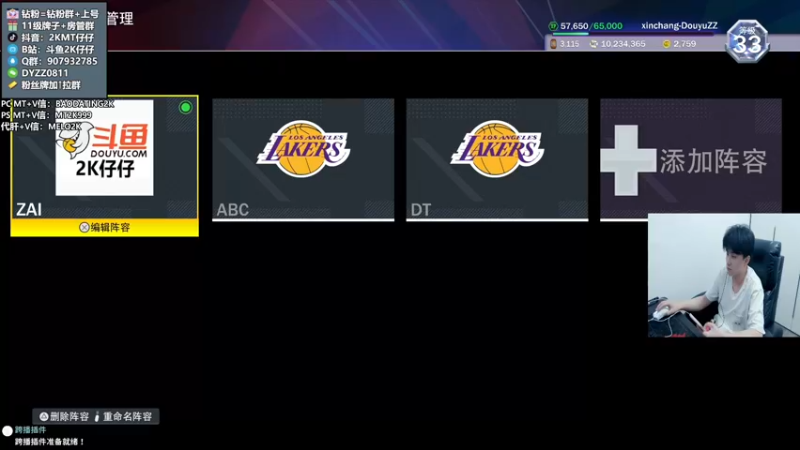Click the 跨播插件准备就绪 status text

pyautogui.click(x=49, y=442)
